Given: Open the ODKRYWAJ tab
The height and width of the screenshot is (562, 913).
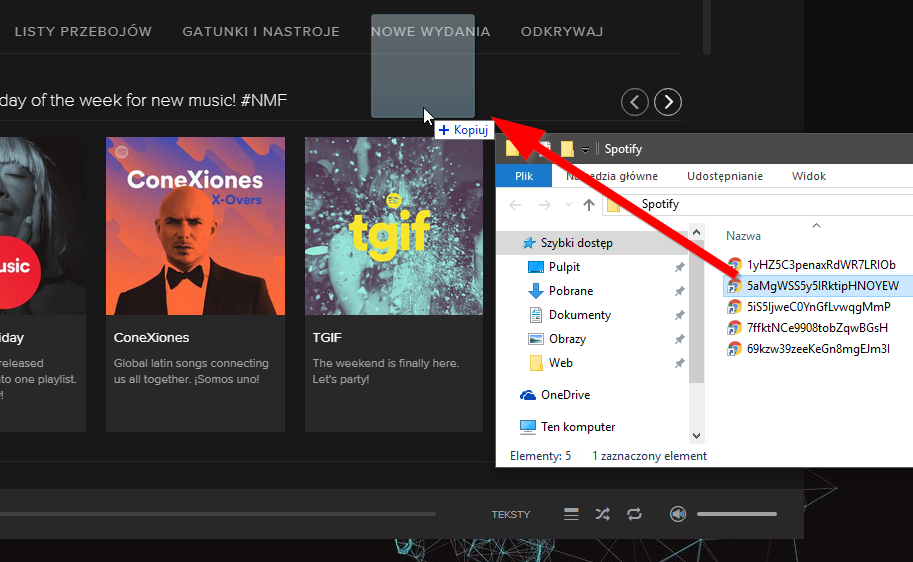Looking at the screenshot, I should coord(562,31).
